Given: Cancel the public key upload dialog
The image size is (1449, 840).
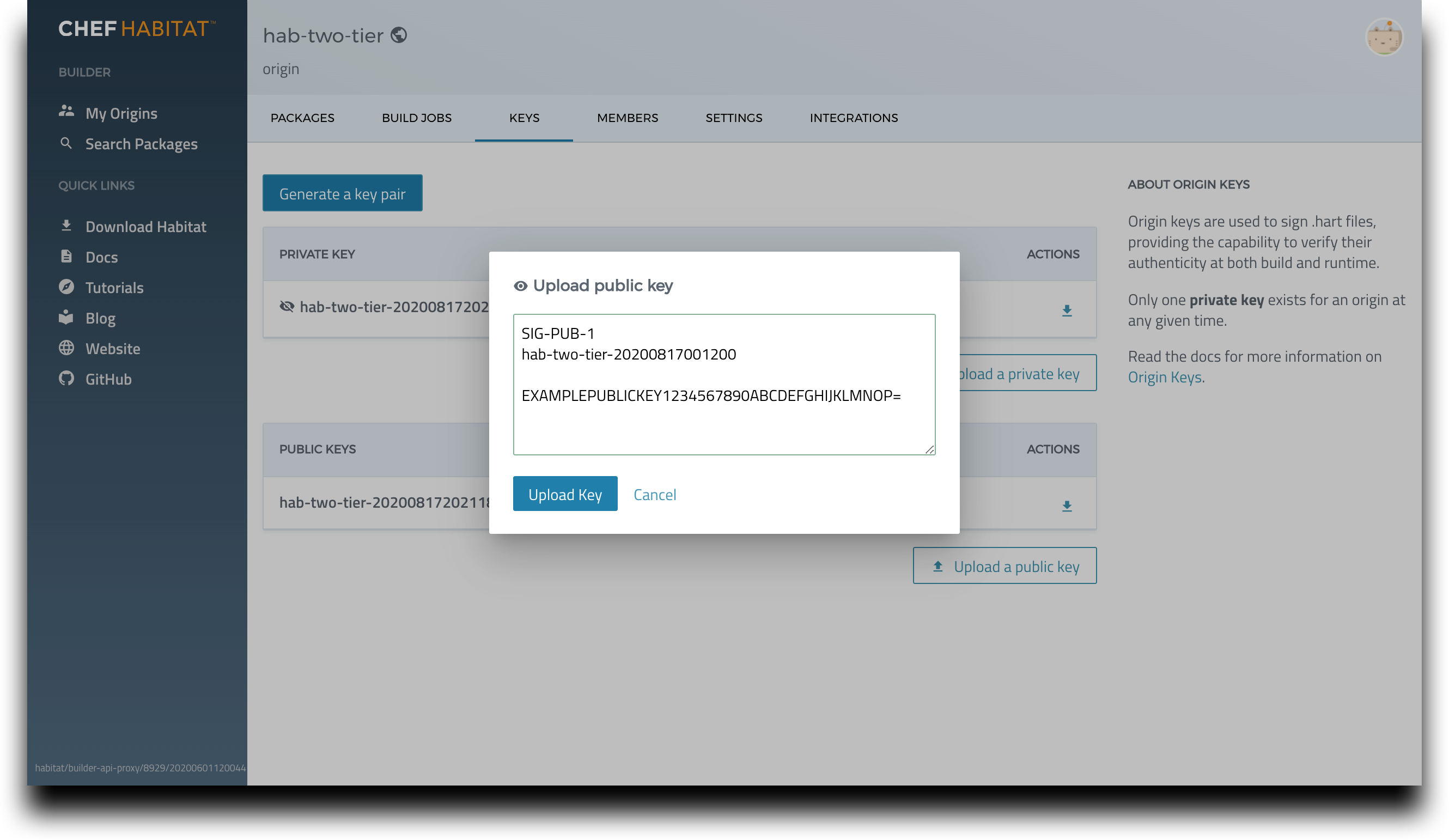Looking at the screenshot, I should click(x=655, y=494).
